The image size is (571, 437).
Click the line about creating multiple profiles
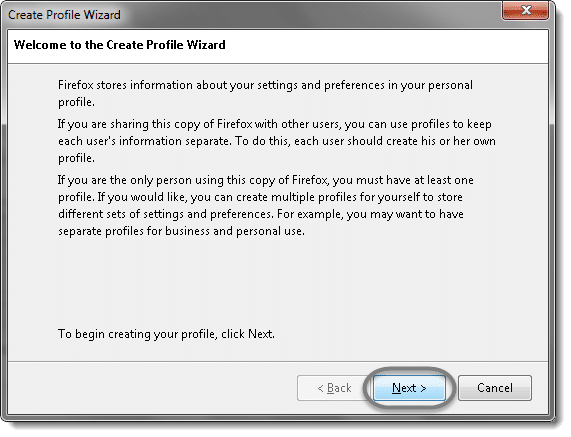tap(260, 197)
